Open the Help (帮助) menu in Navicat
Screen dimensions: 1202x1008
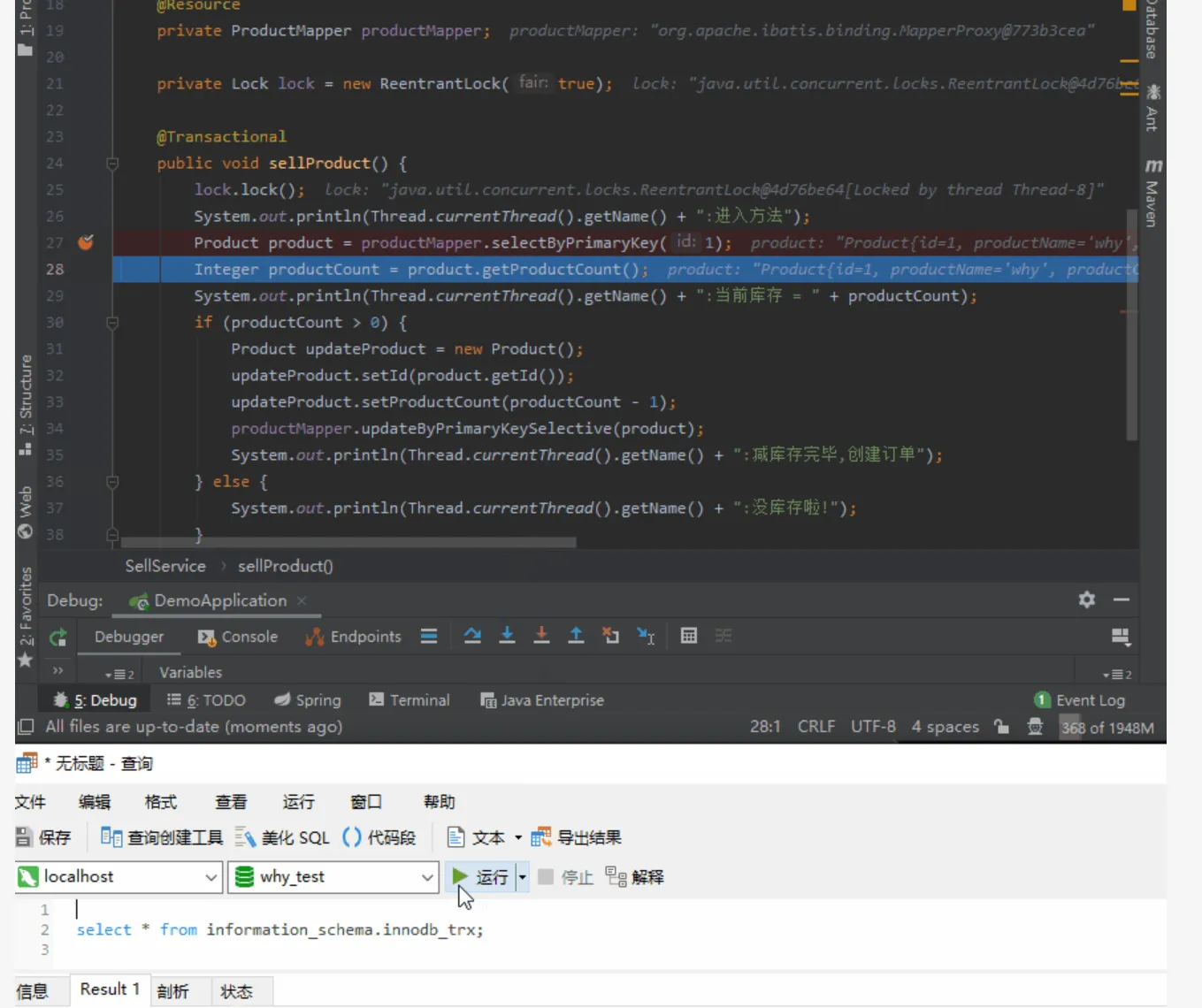tap(439, 802)
